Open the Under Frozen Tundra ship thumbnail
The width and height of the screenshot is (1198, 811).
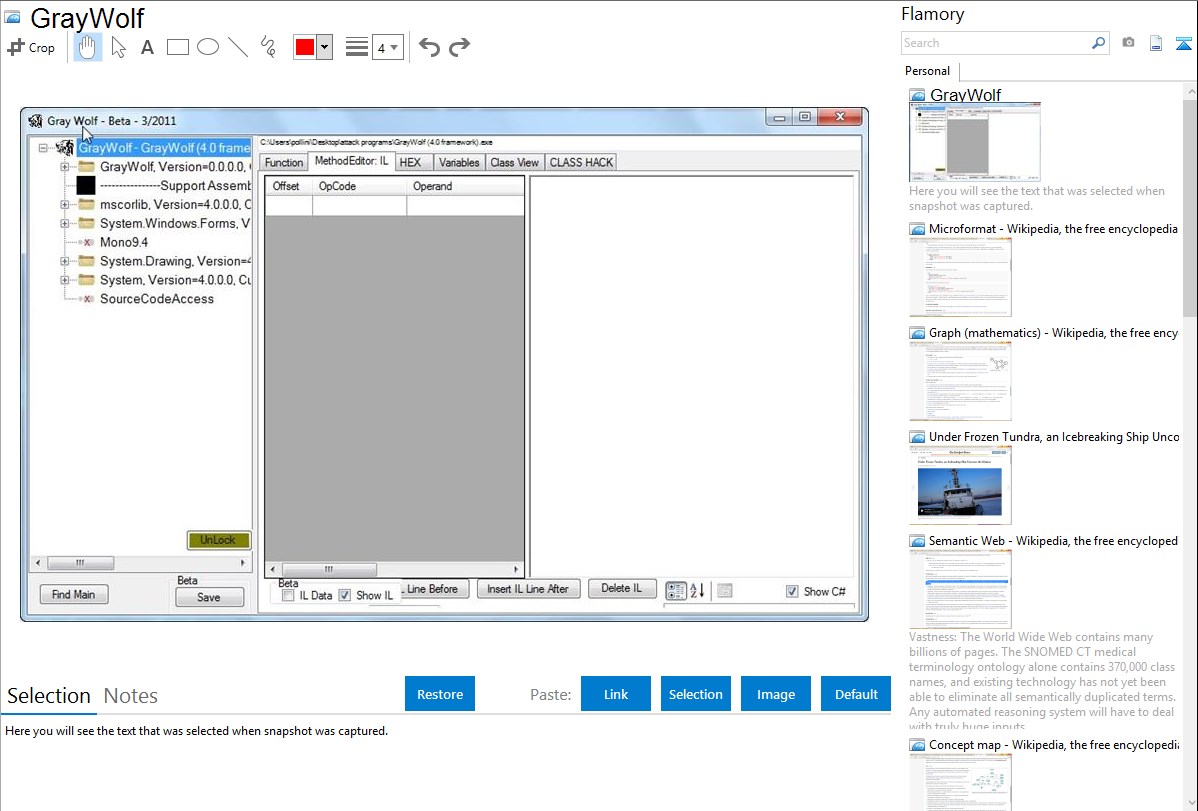click(960, 485)
